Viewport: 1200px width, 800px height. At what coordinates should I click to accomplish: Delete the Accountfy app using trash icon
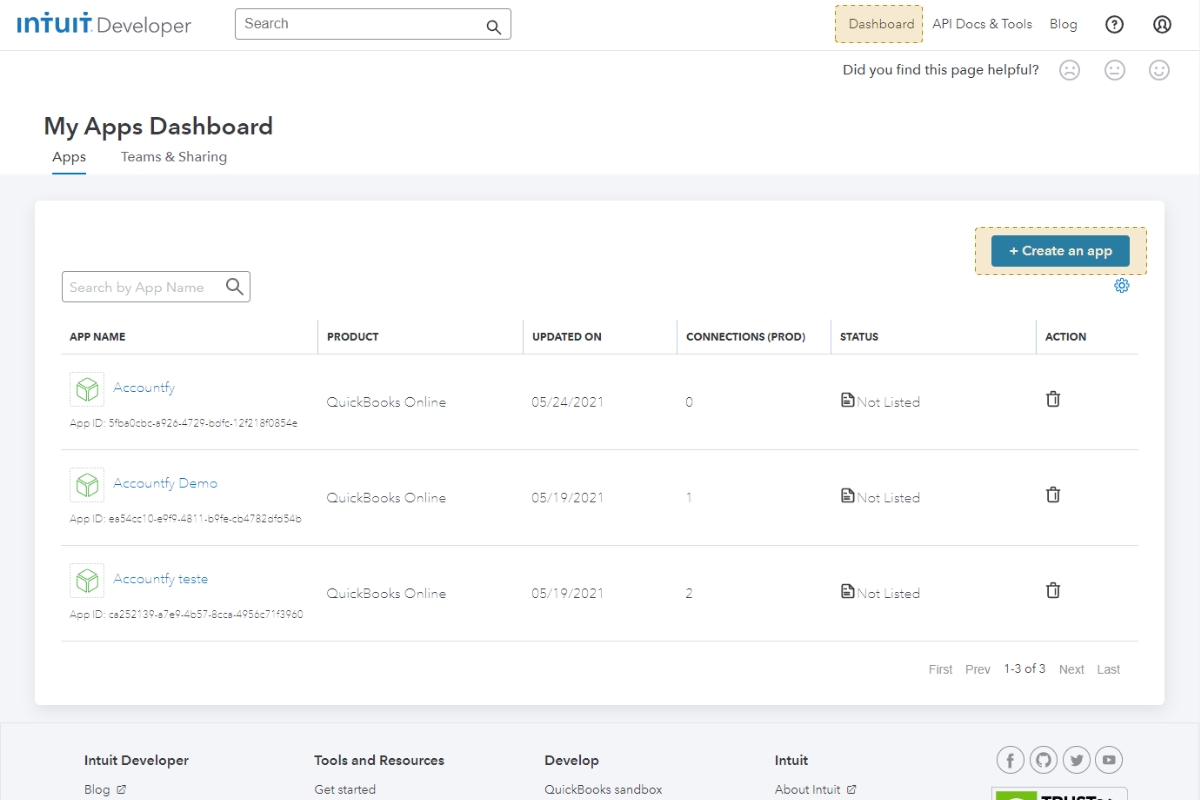click(1052, 398)
